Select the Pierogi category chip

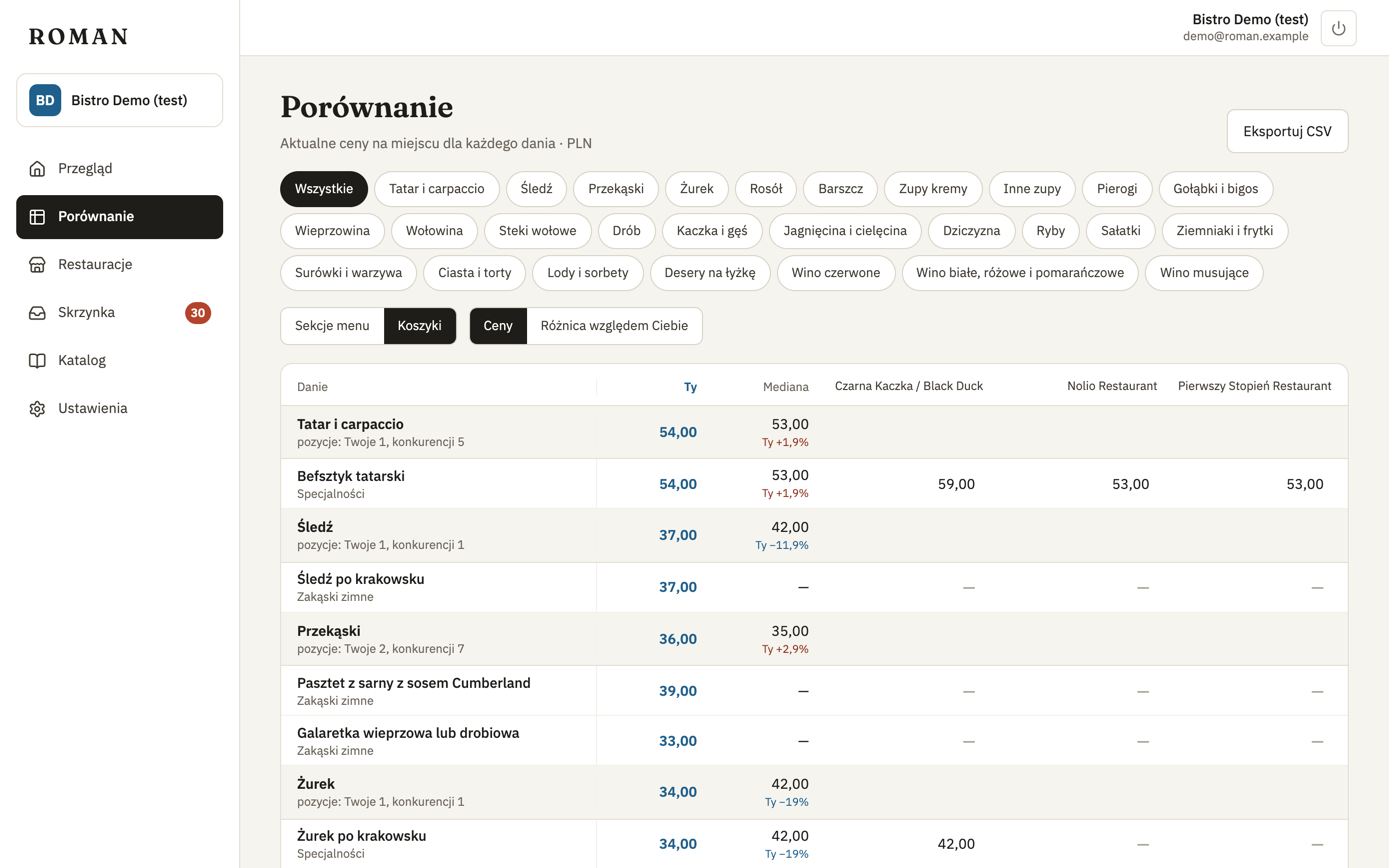[x=1117, y=188]
